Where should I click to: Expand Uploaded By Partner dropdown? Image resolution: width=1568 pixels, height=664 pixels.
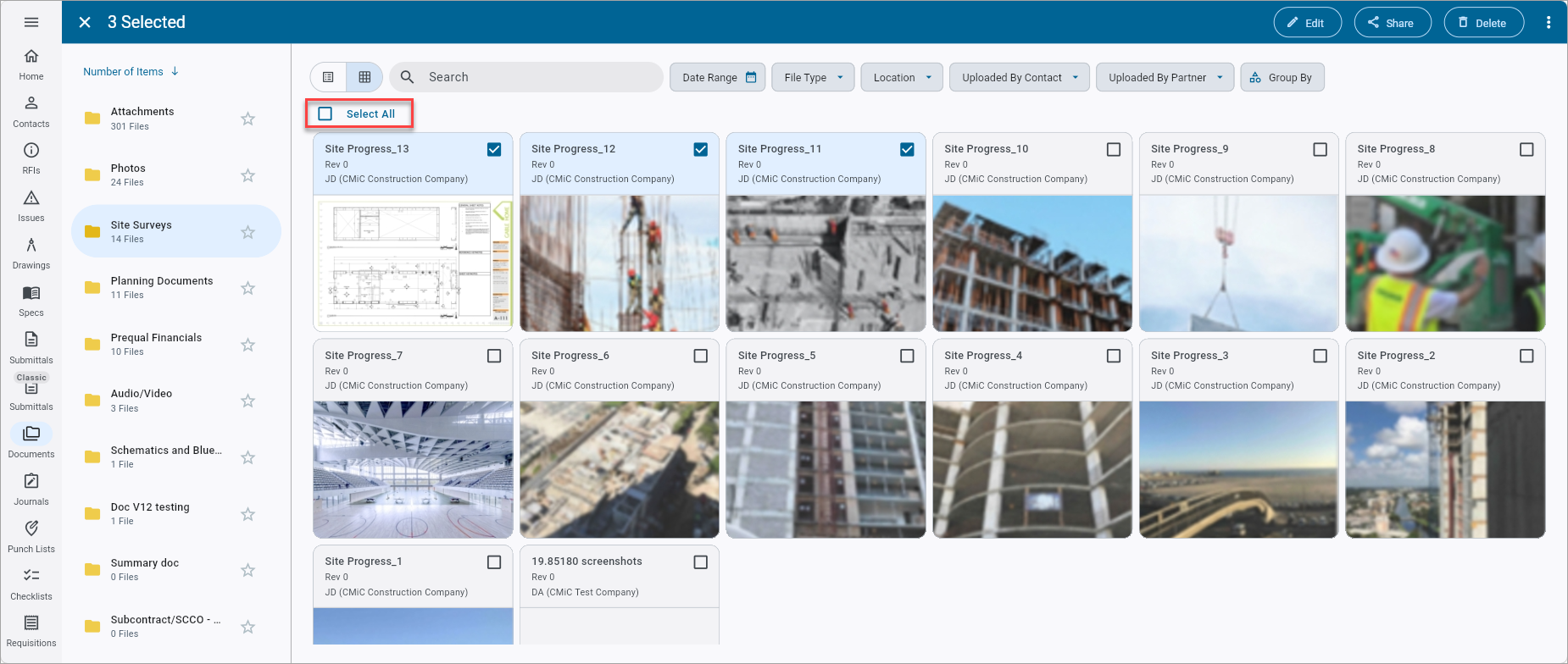point(1165,77)
